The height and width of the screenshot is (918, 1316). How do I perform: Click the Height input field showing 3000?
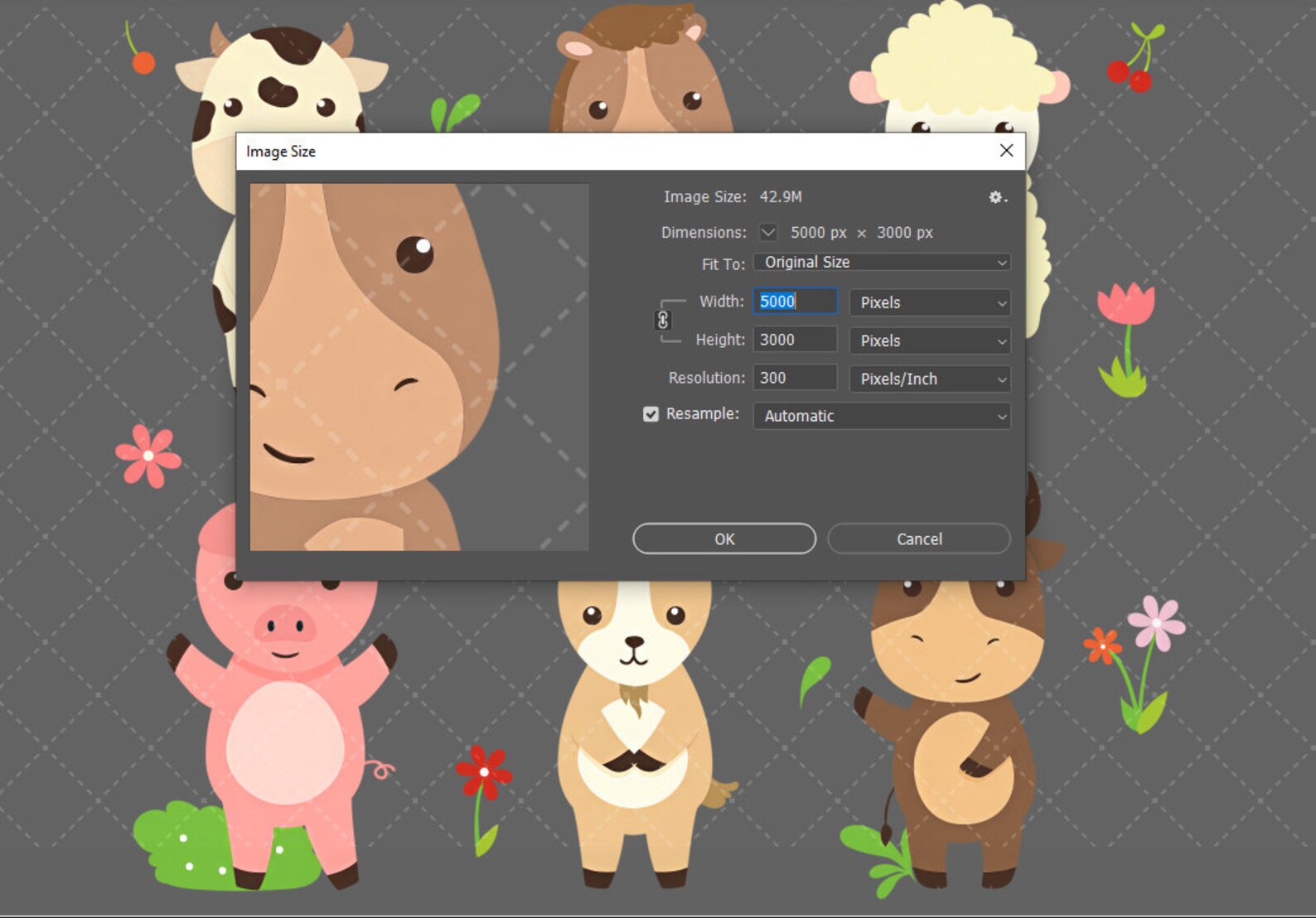coord(795,340)
